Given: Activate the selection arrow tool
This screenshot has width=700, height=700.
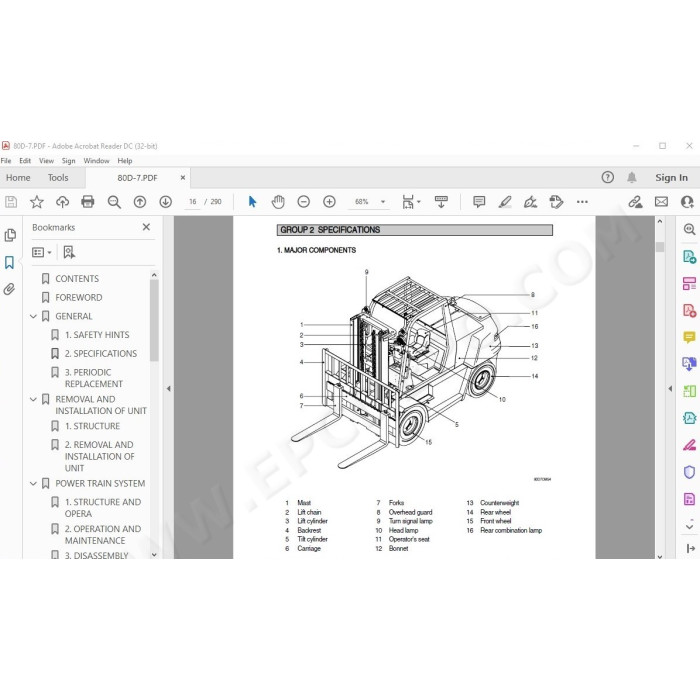Looking at the screenshot, I should click(x=252, y=202).
